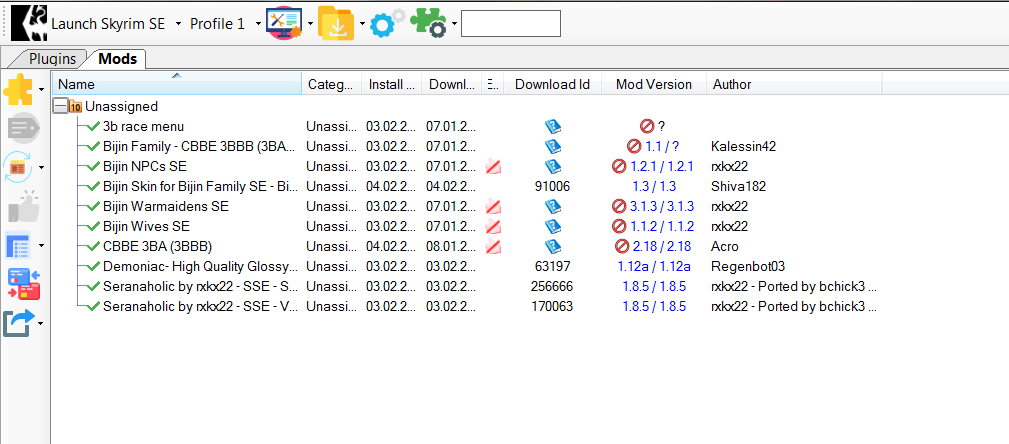This screenshot has height=444, width=1009.
Task: Disable the Bijin Wives SE mod checkmark
Action: point(93,226)
